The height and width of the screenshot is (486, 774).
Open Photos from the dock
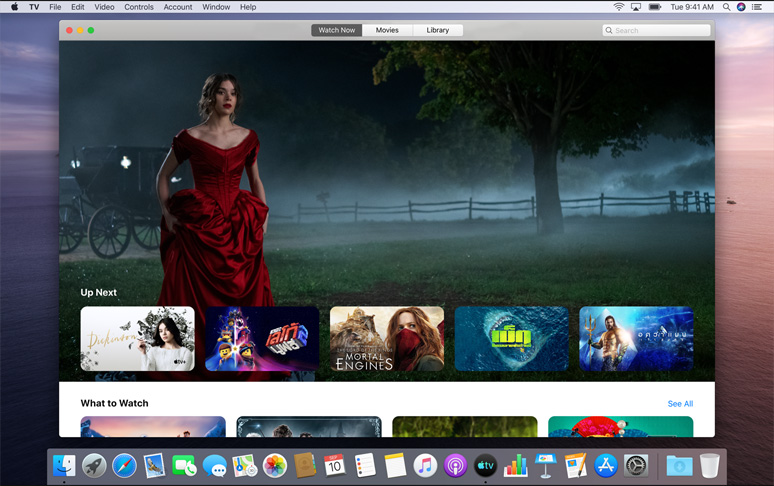(275, 466)
